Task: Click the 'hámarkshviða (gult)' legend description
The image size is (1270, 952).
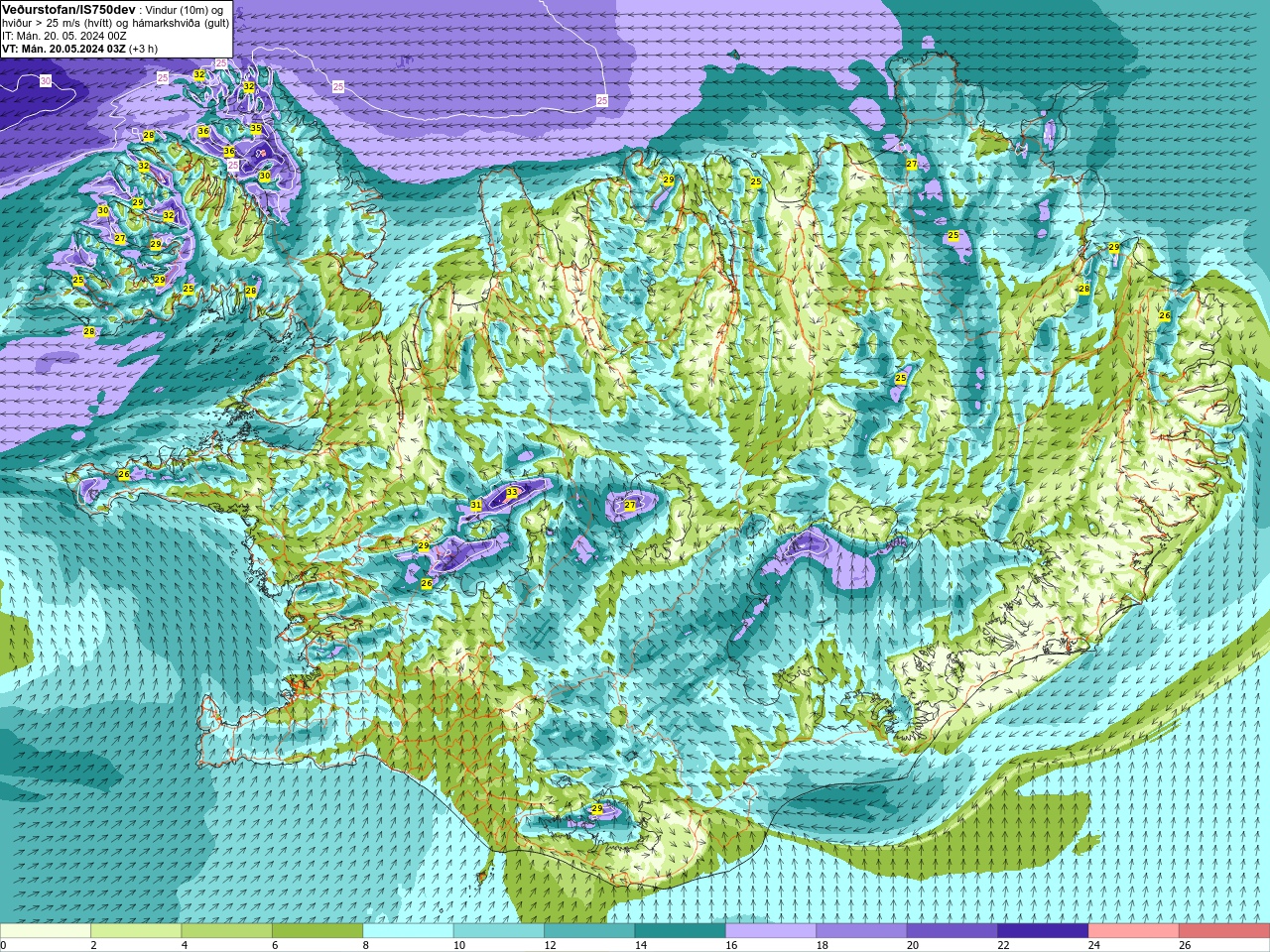Action: click(x=181, y=23)
